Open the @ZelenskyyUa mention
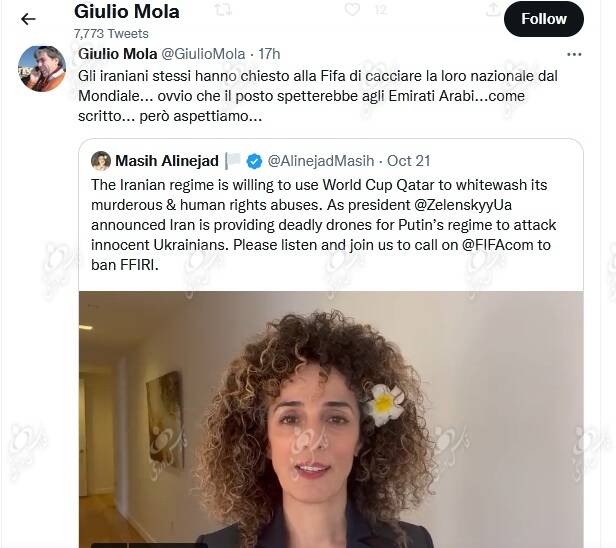Screen dimensions: 616x548 (462, 205)
